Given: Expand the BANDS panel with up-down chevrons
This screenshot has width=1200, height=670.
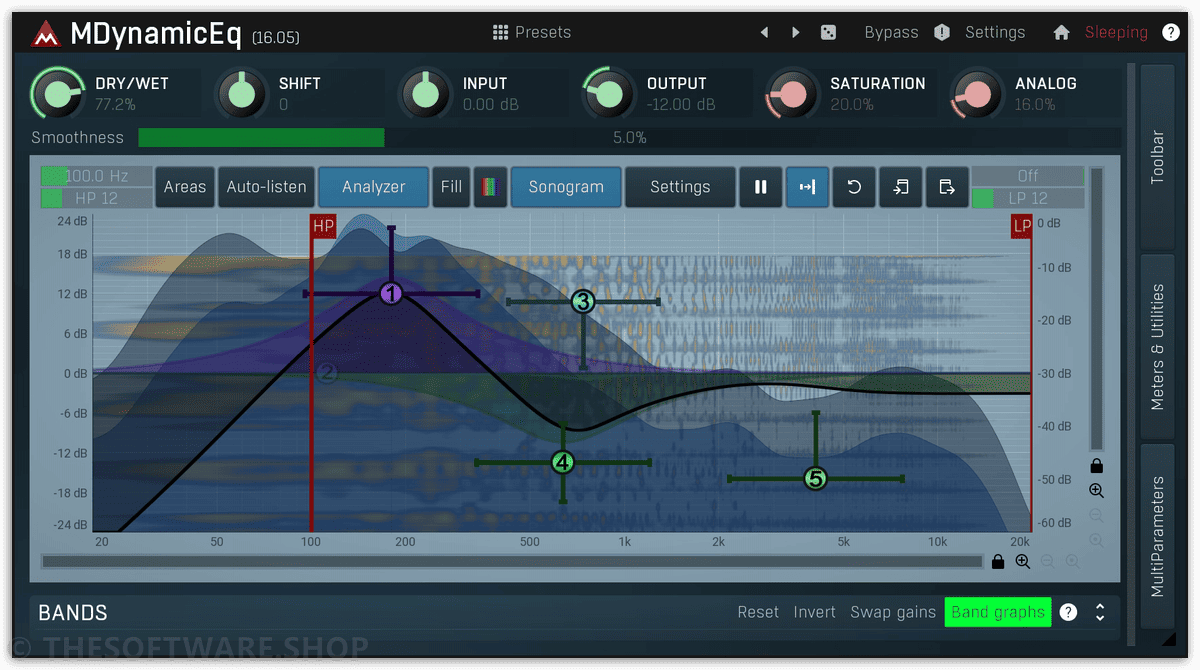Looking at the screenshot, I should (x=1100, y=612).
